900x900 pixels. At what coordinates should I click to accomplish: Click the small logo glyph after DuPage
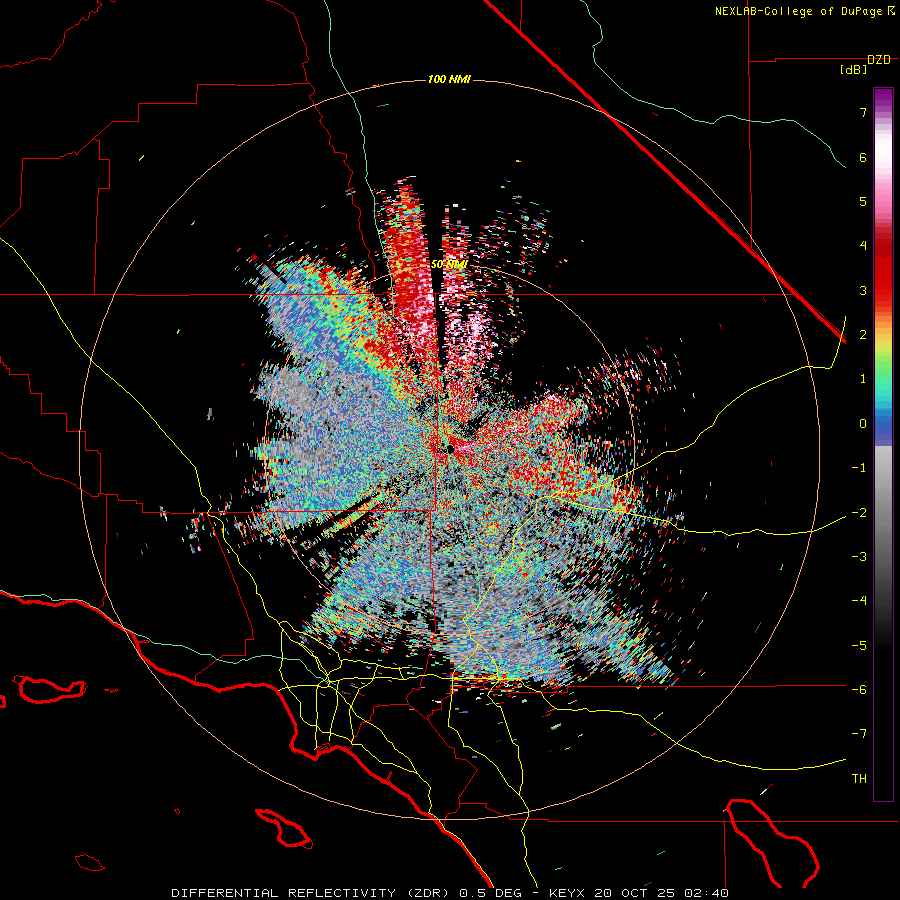coord(891,10)
